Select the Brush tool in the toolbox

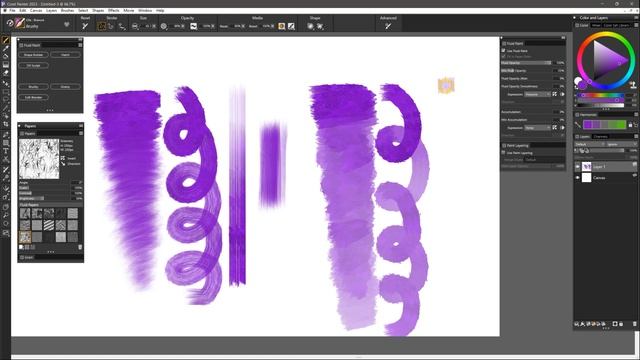[5, 40]
